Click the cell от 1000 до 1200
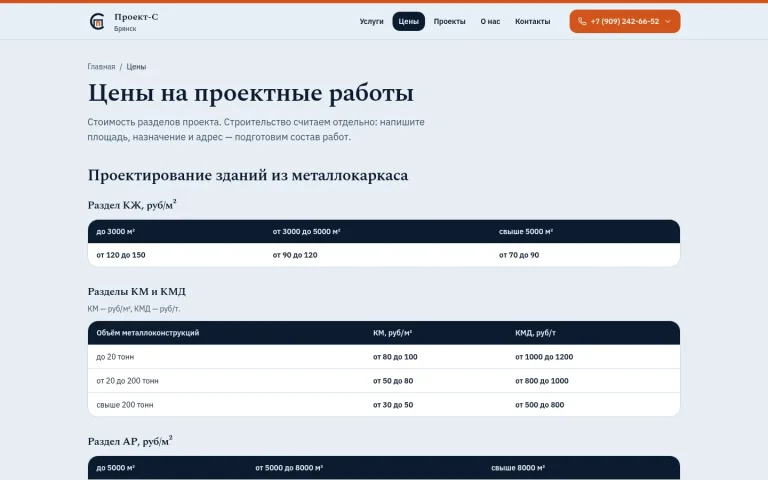Screen dimensions: 768x480 coord(544,357)
